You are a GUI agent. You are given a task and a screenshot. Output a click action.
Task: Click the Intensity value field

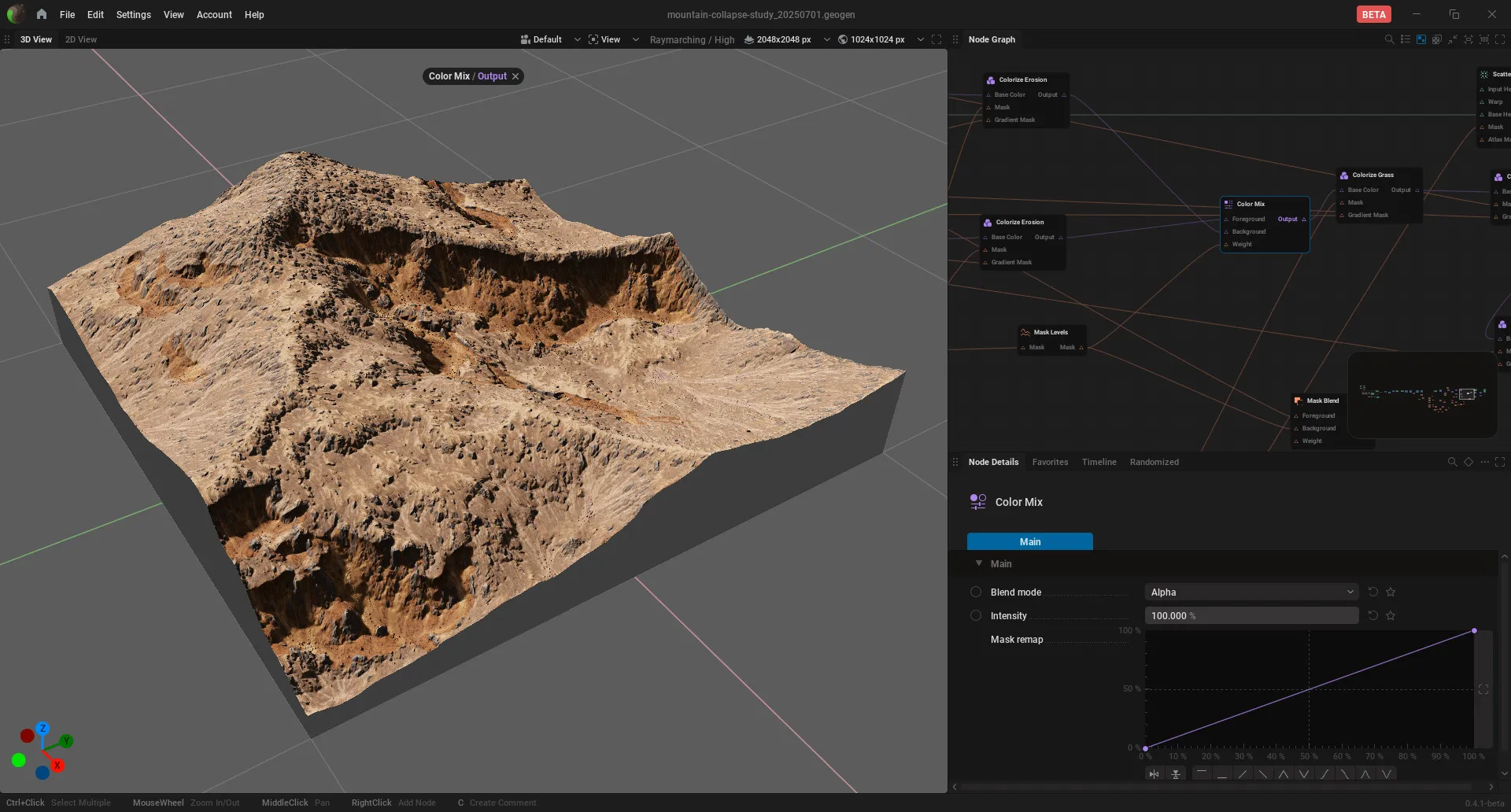pyautogui.click(x=1251, y=615)
